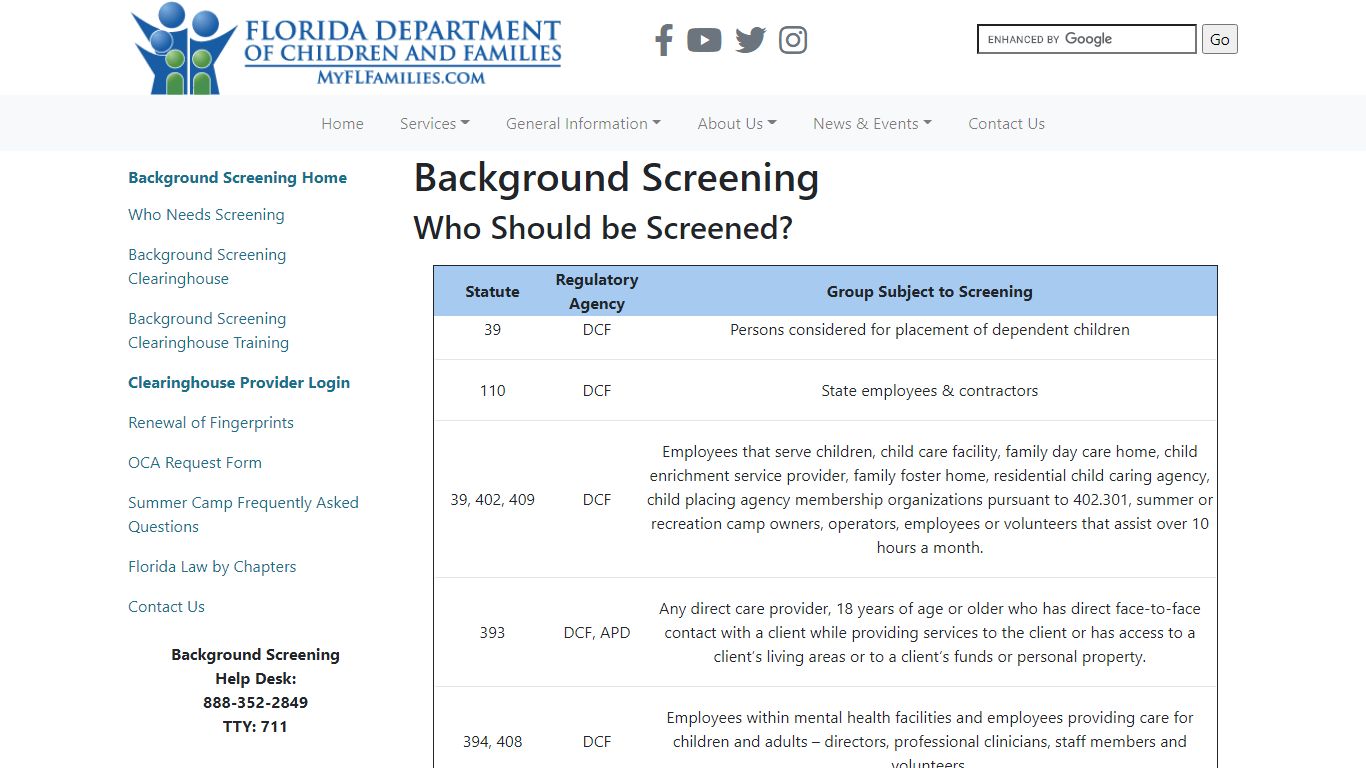Open Background Screening Clearinghouse Training link
The width and height of the screenshot is (1366, 768).
pyautogui.click(x=208, y=331)
